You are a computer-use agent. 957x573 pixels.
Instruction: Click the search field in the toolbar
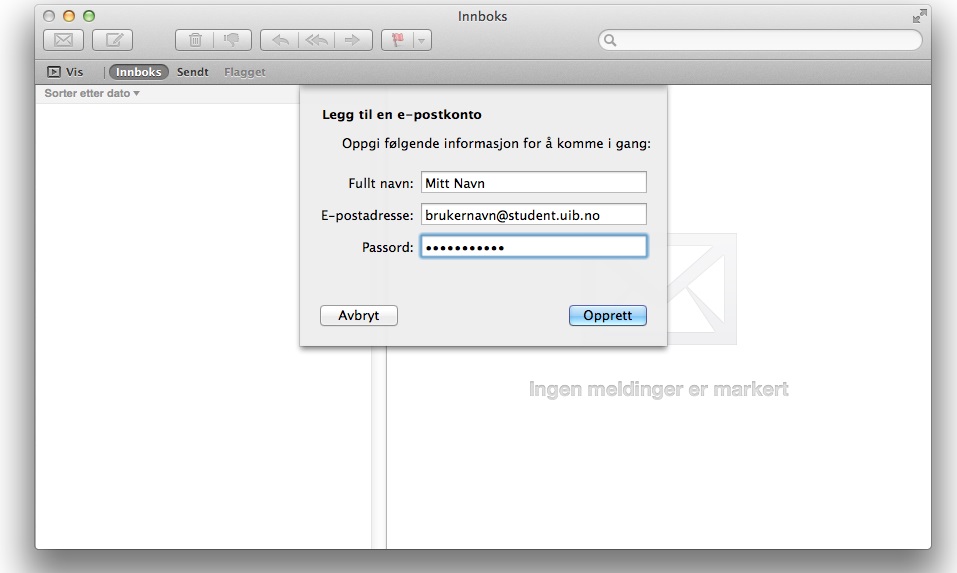pyautogui.click(x=760, y=40)
